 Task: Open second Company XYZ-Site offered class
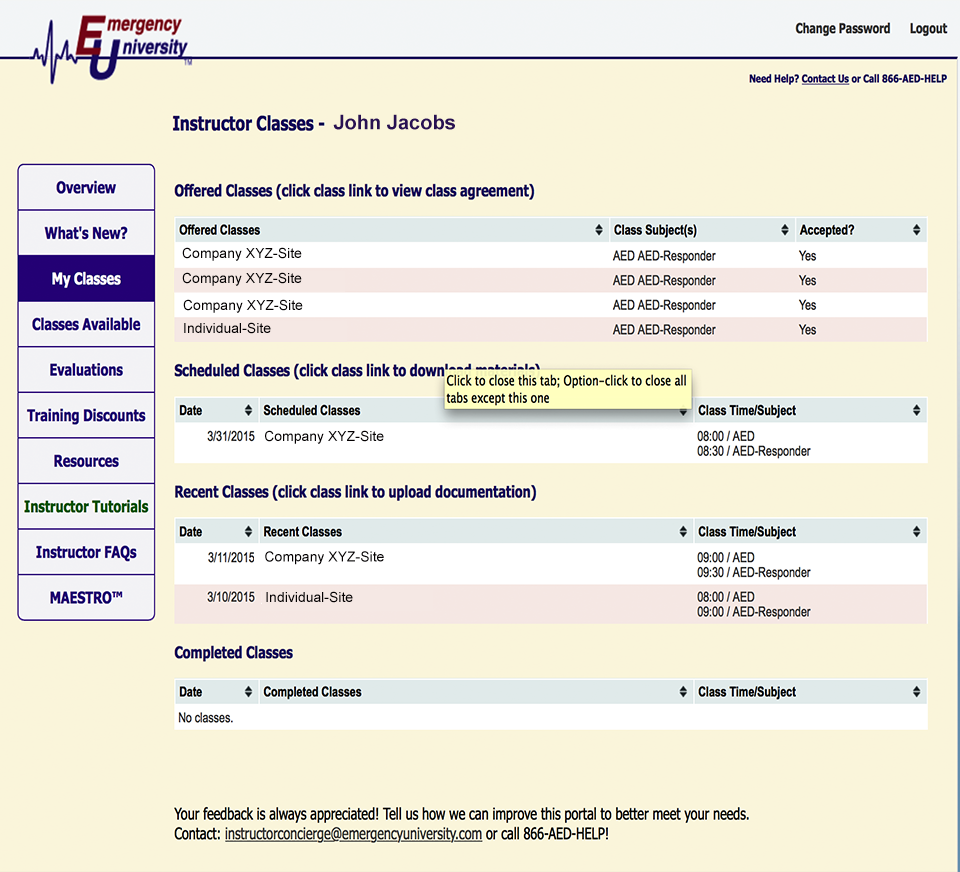(x=242, y=279)
